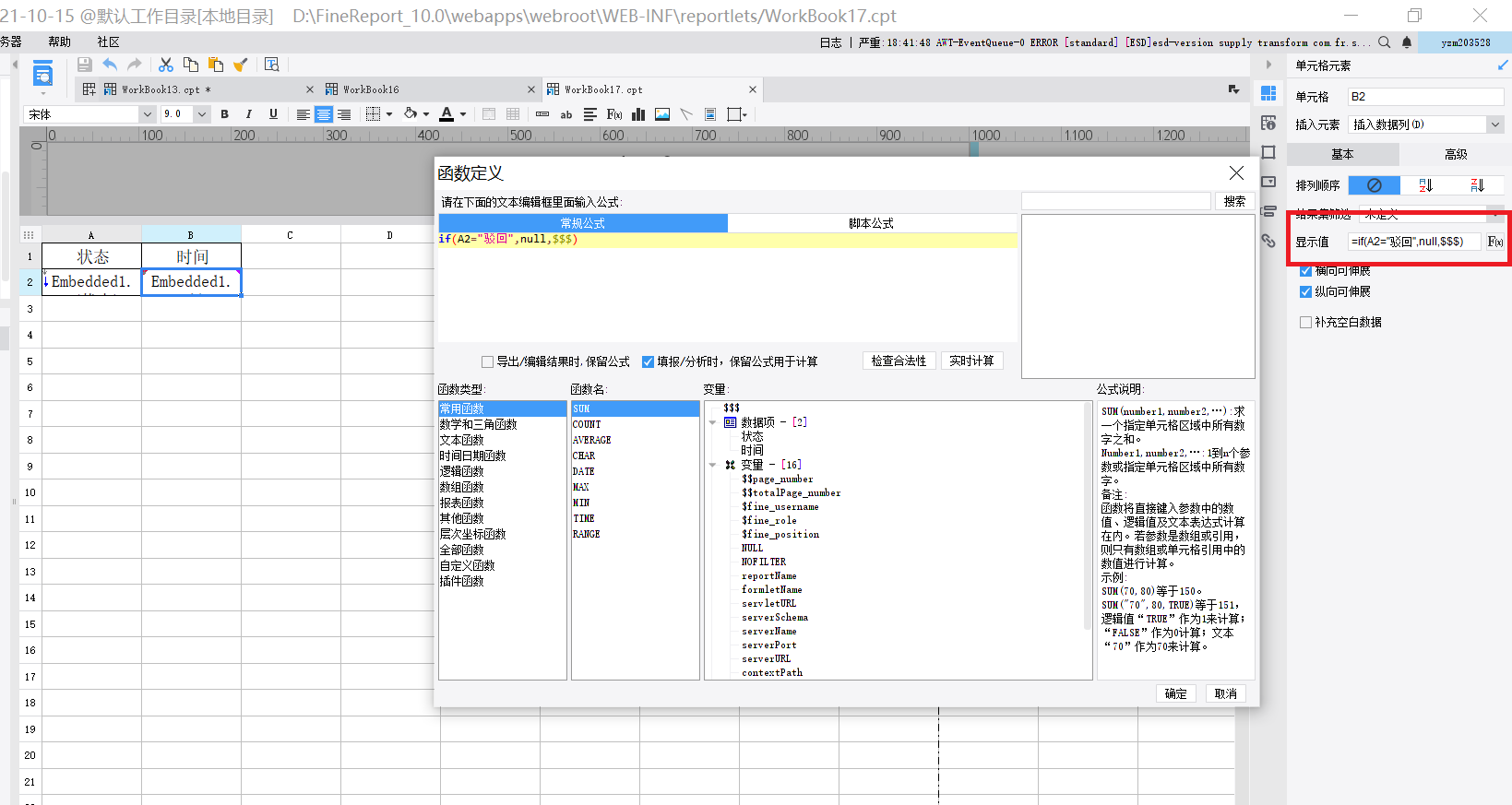Click the format painter brush icon
The height and width of the screenshot is (805, 1512).
241,65
